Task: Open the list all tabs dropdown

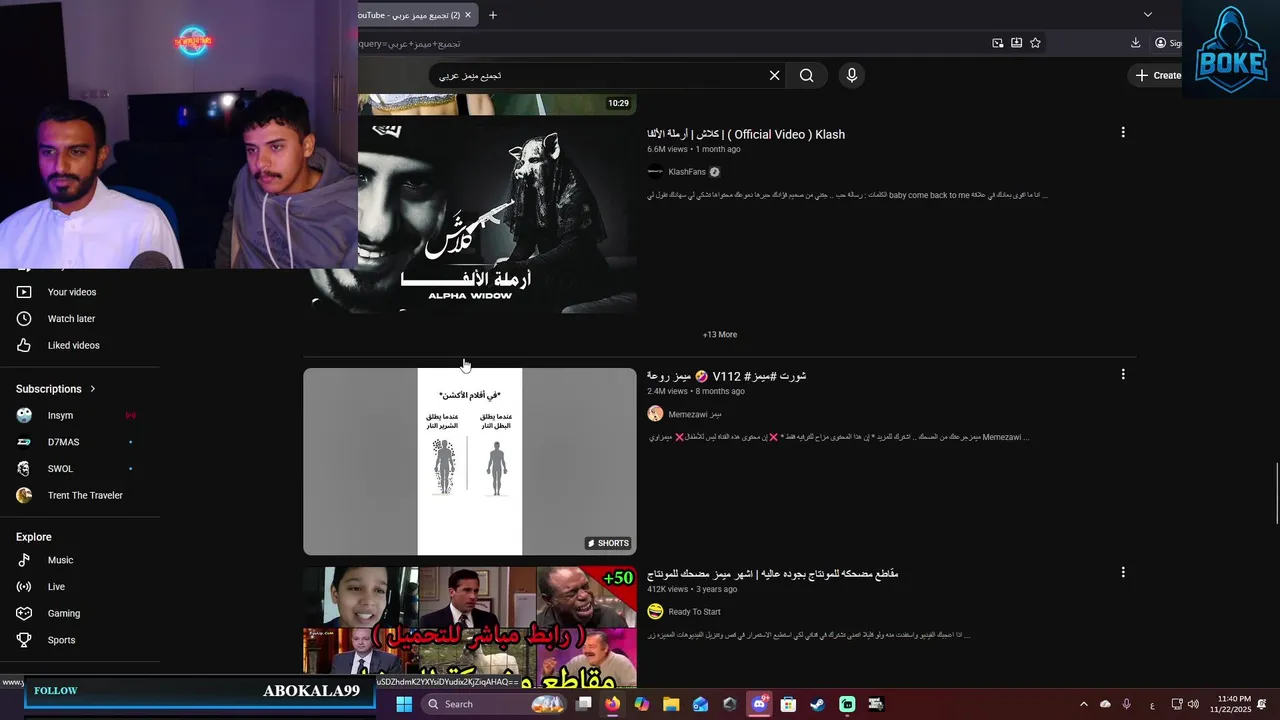Action: 1148,15
